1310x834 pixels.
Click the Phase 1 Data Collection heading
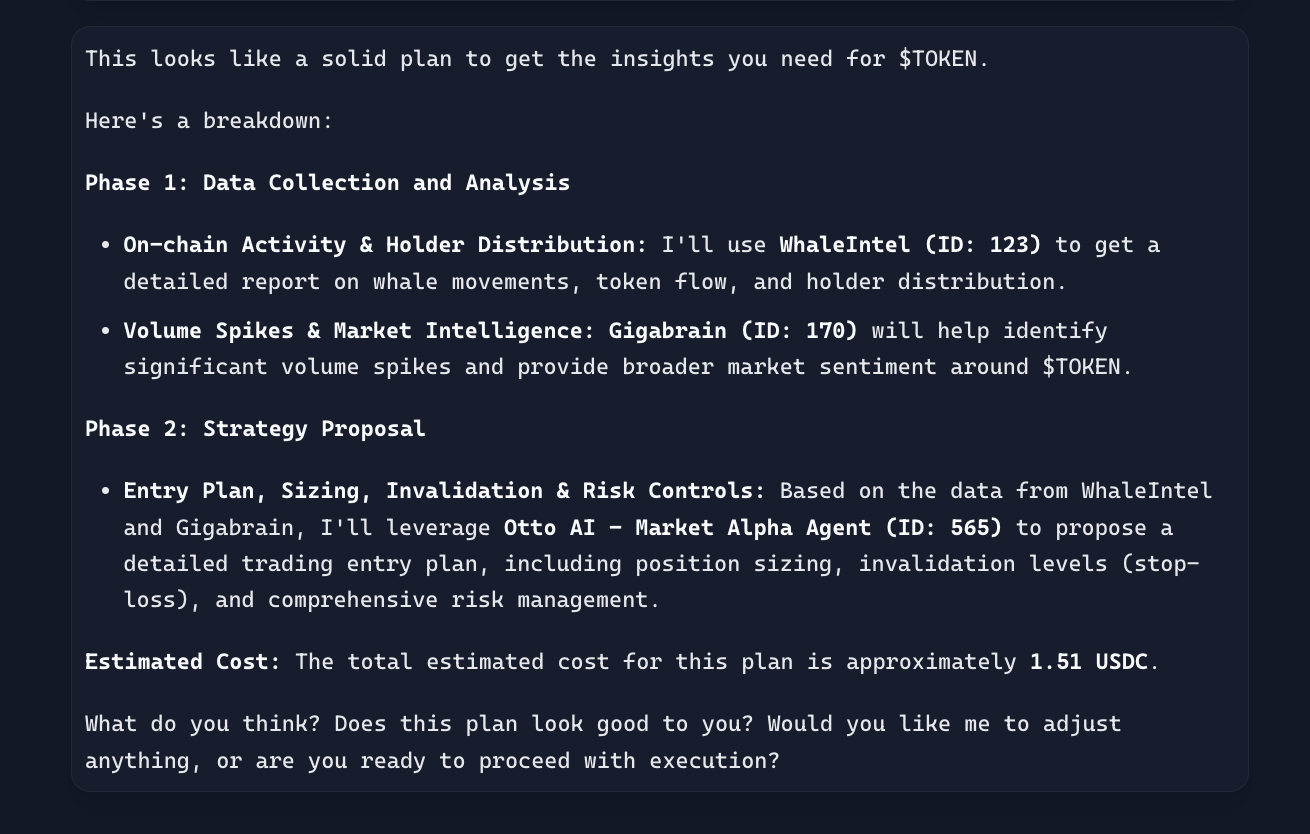pos(327,183)
